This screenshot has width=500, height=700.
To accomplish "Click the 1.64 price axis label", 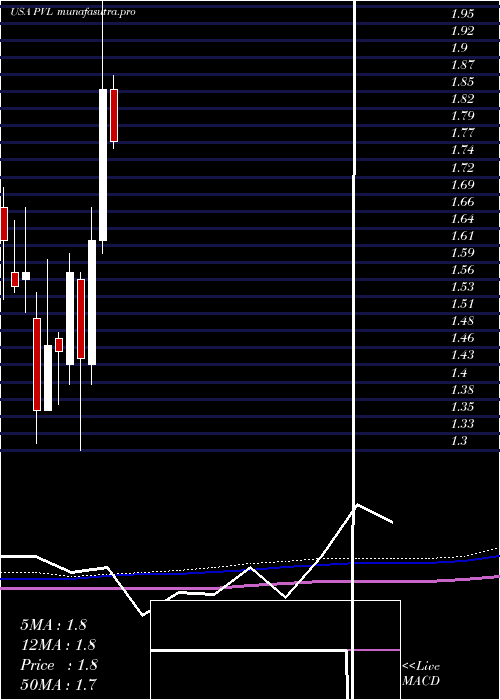I will [462, 219].
